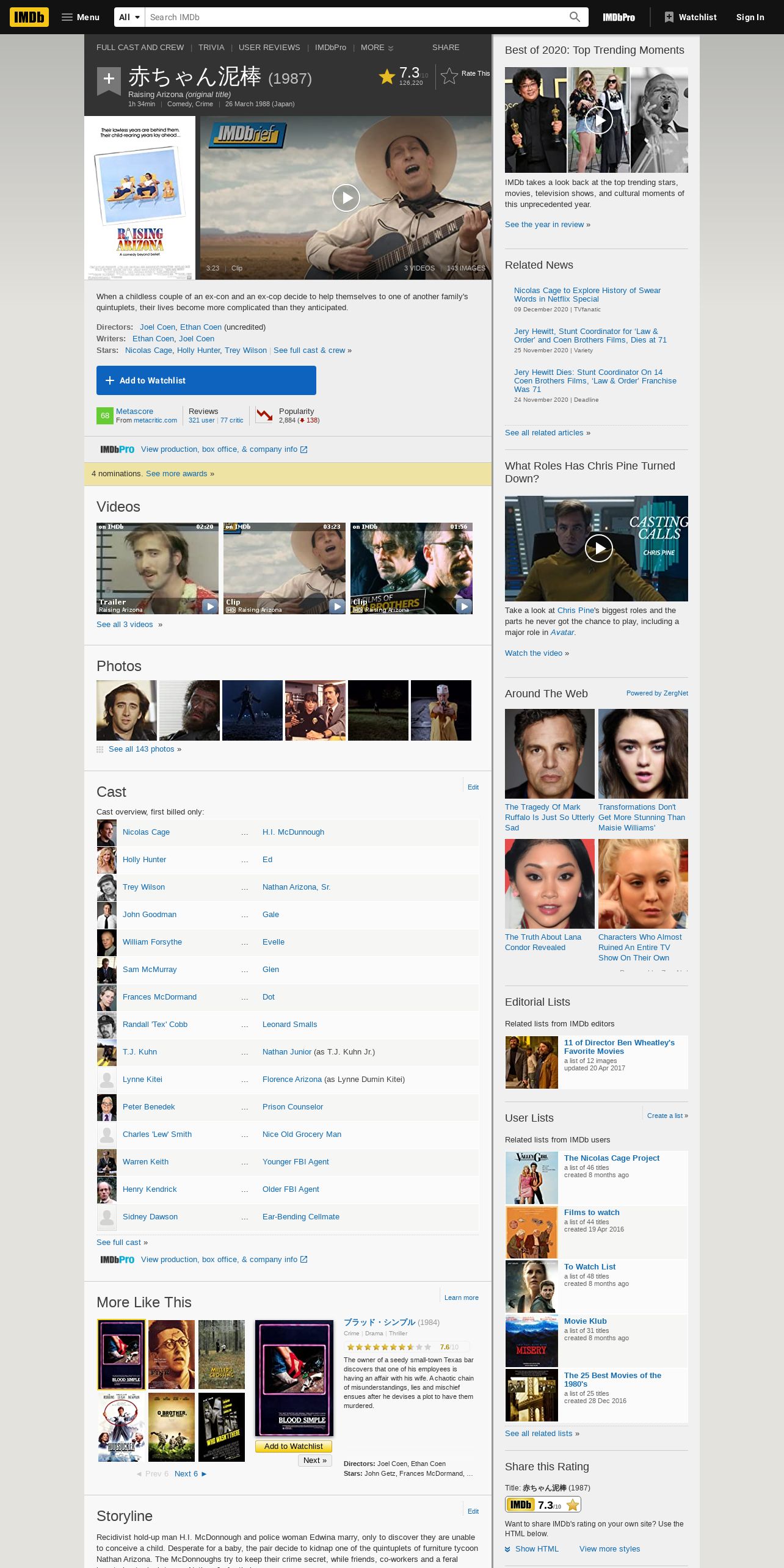784x1568 pixels.
Task: Select the Hudsucker Proxy poster thumbnail
Action: (x=122, y=1427)
